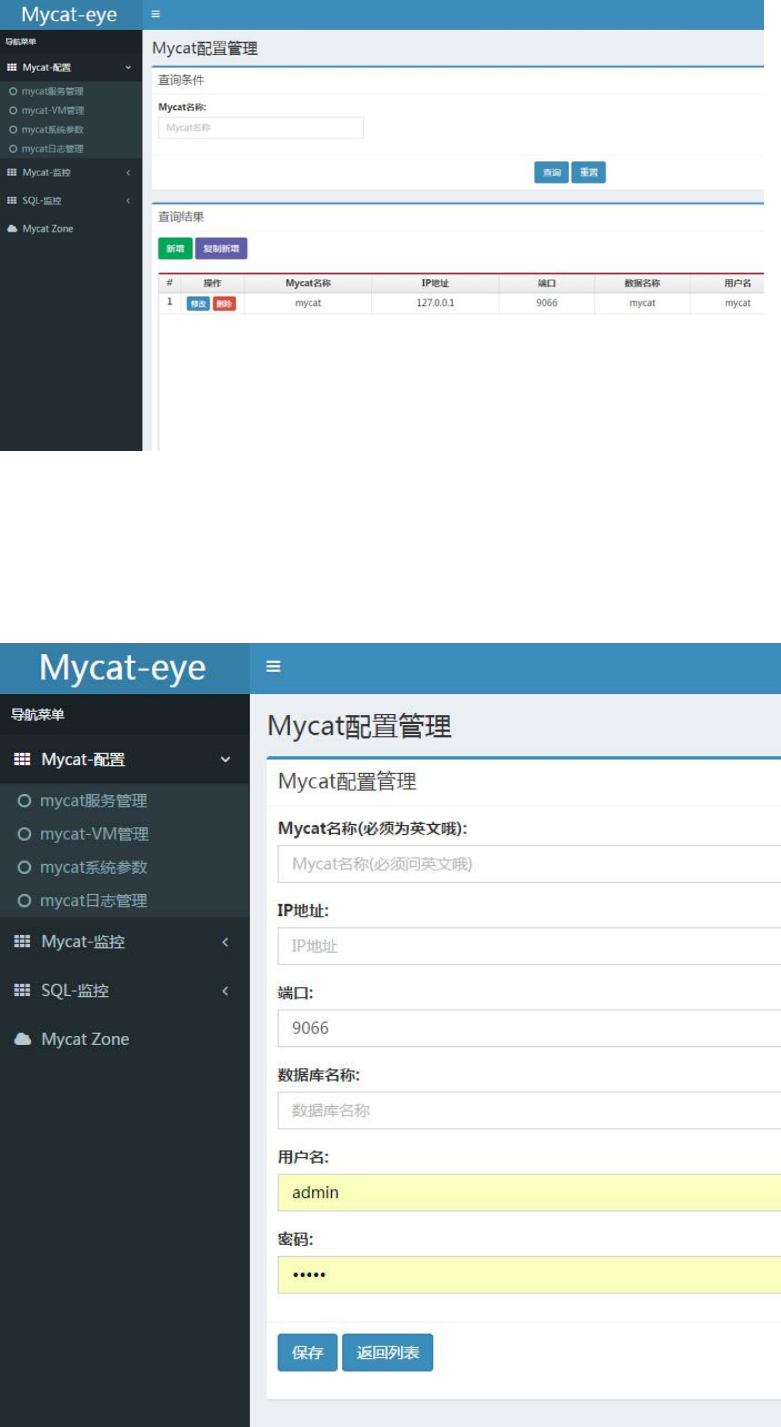Open mycat服务管理 in upper screenshot sidebar

(x=52, y=91)
